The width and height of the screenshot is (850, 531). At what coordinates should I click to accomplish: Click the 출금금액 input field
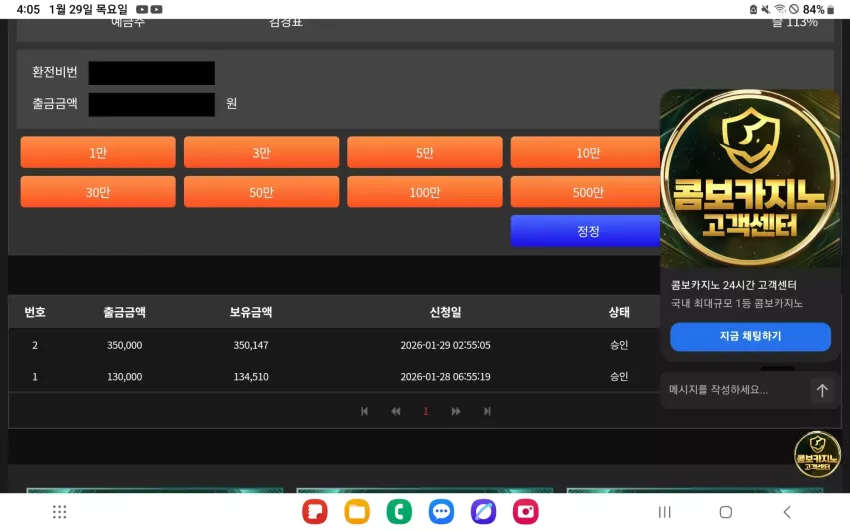(x=152, y=104)
